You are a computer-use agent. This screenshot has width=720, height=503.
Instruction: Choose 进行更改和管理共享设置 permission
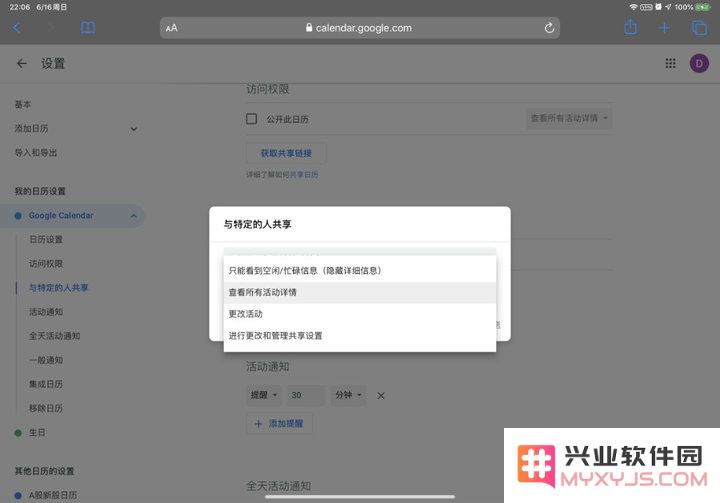point(360,336)
